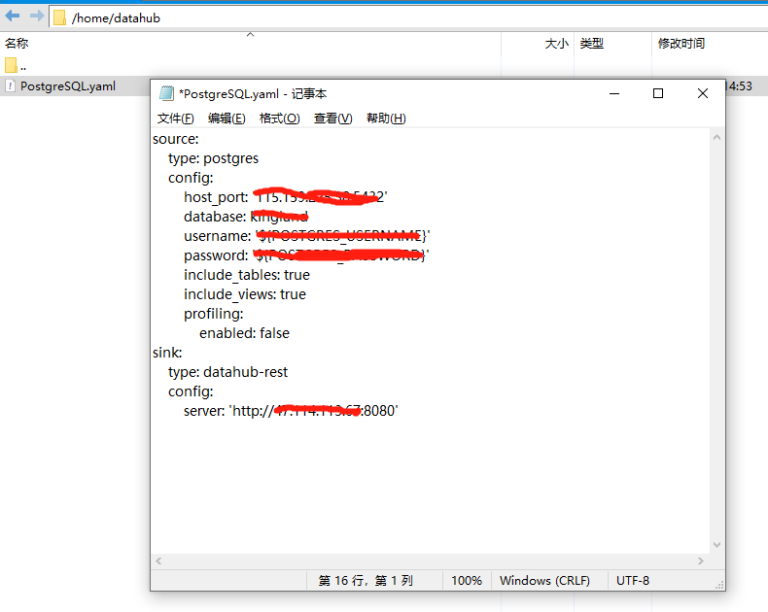Click the back navigation arrow
The height and width of the screenshot is (612, 768).
(x=13, y=17)
